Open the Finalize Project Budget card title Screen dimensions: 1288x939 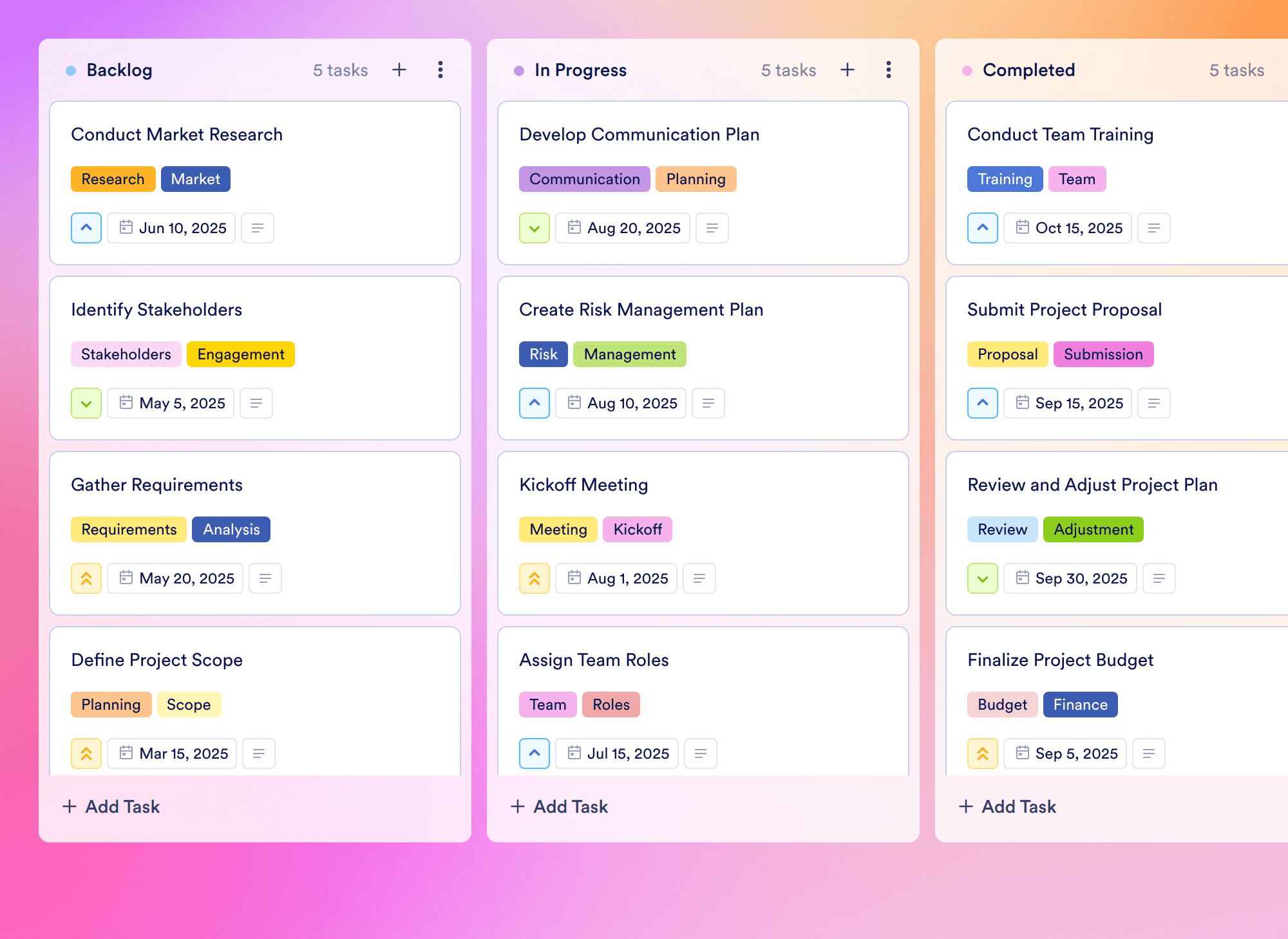1060,660
